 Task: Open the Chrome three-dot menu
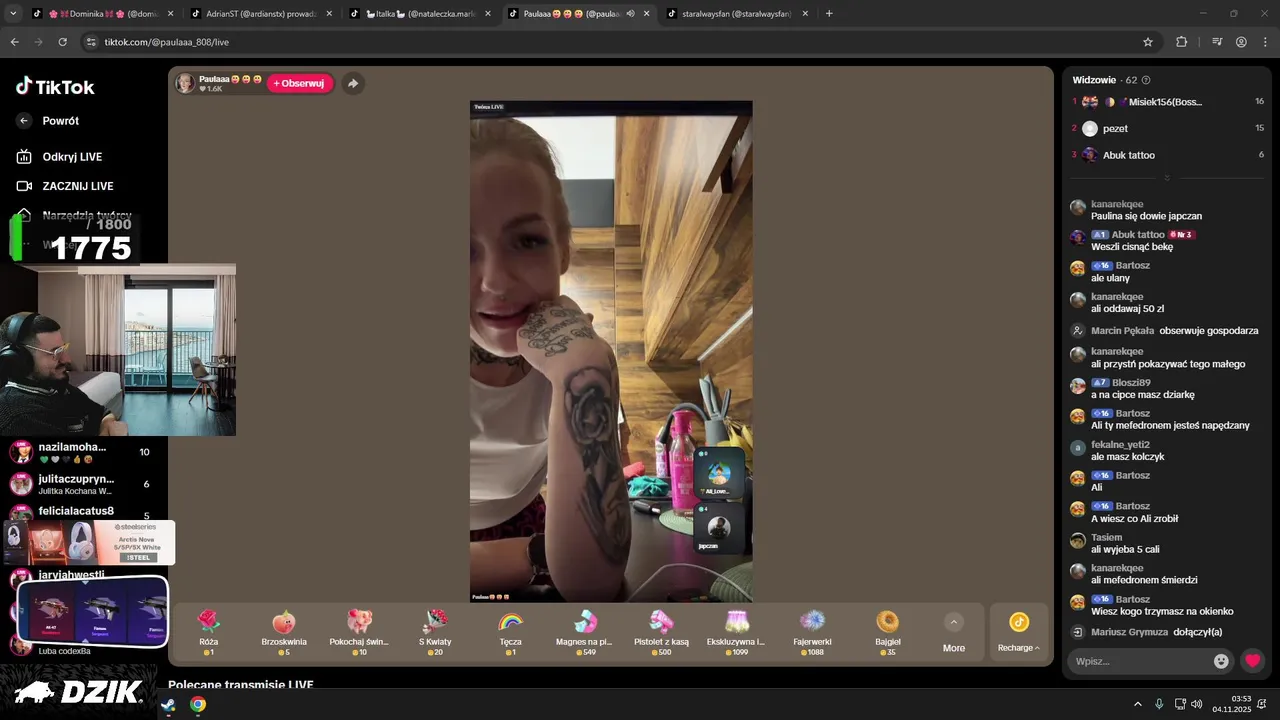point(1265,42)
